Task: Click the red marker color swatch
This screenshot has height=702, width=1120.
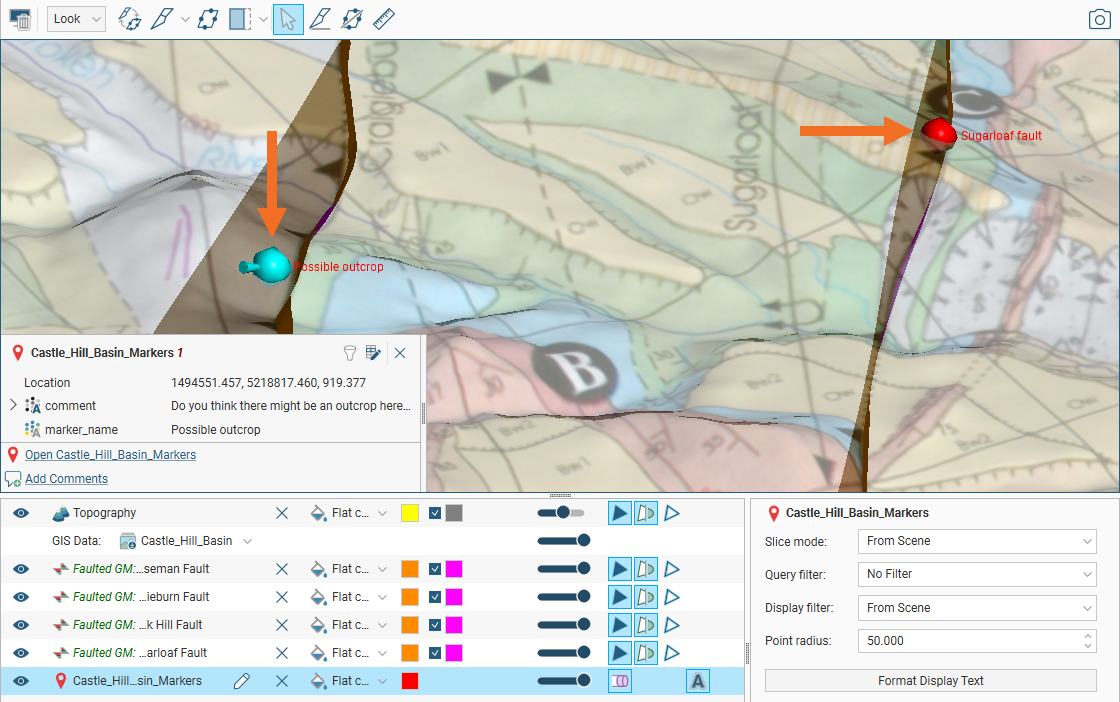Action: [409, 681]
